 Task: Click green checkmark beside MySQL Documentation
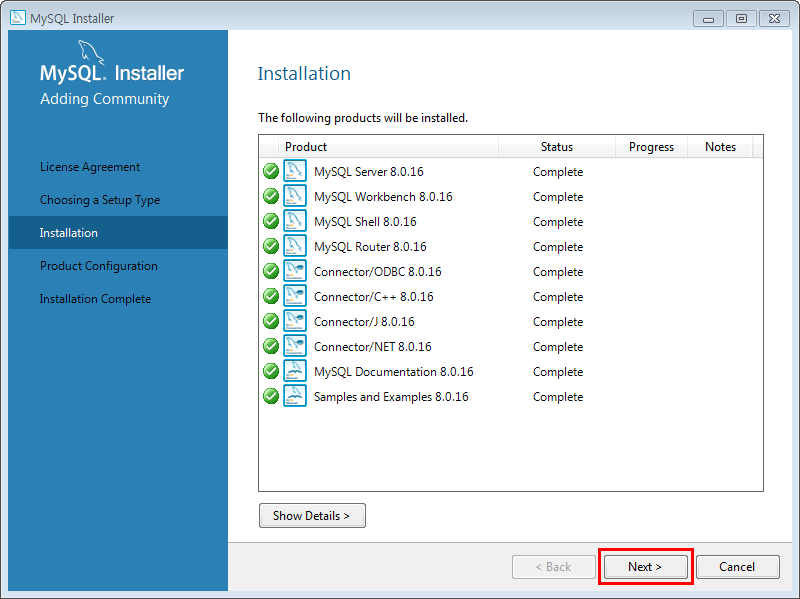(271, 371)
